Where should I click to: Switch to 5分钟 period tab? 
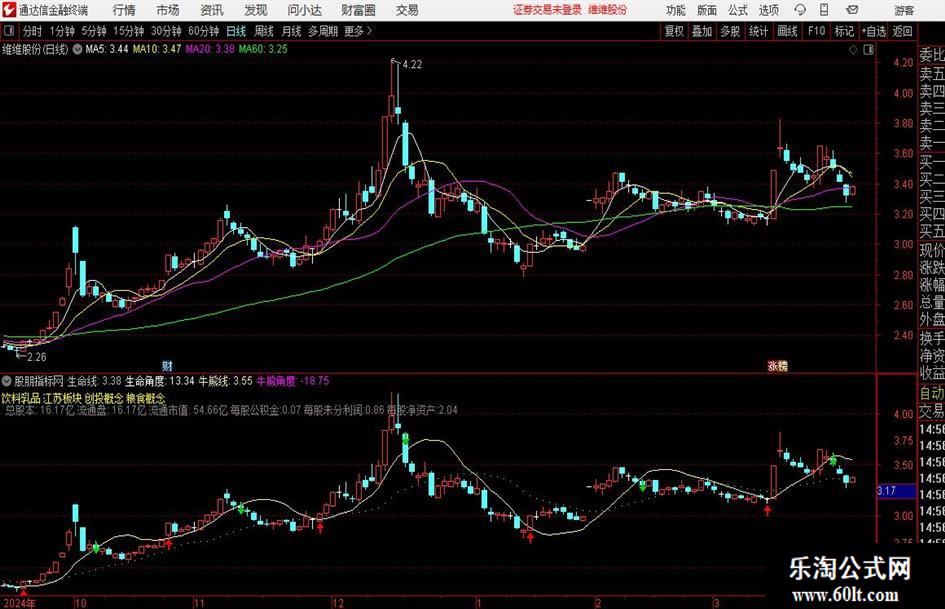coord(94,31)
